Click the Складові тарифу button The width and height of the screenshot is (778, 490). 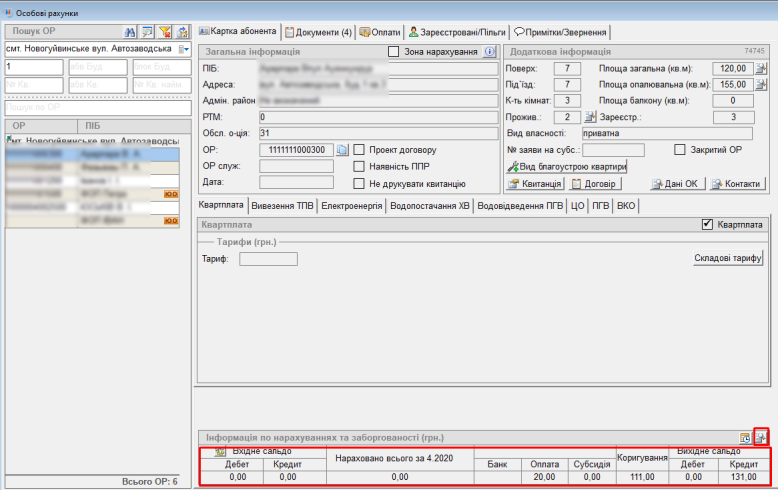(727, 258)
